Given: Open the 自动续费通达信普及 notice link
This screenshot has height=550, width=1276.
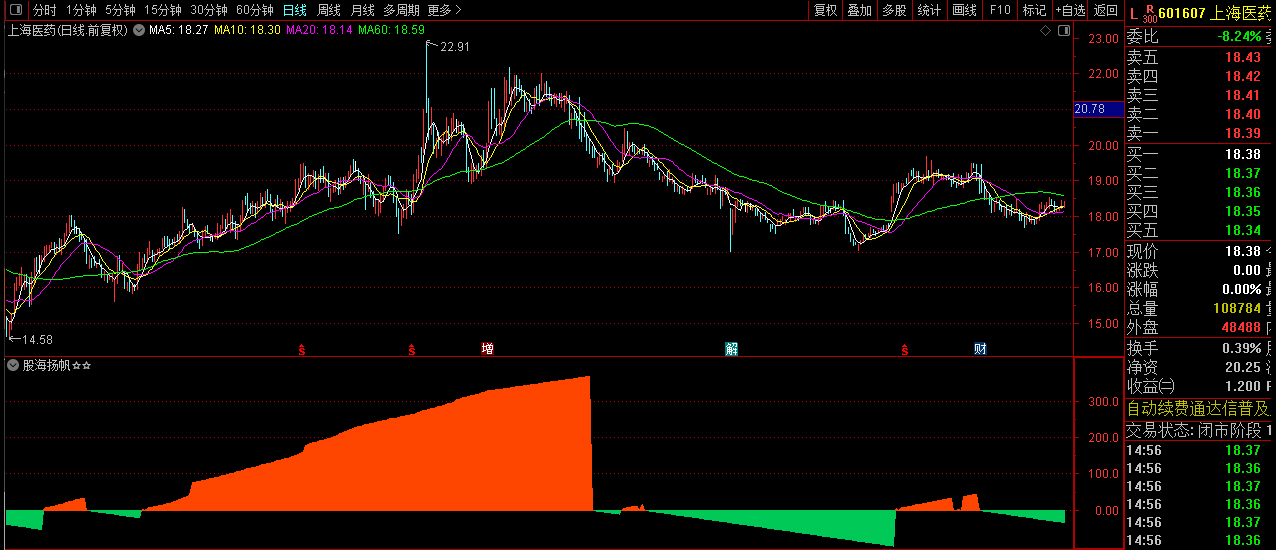Looking at the screenshot, I should point(1199,408).
